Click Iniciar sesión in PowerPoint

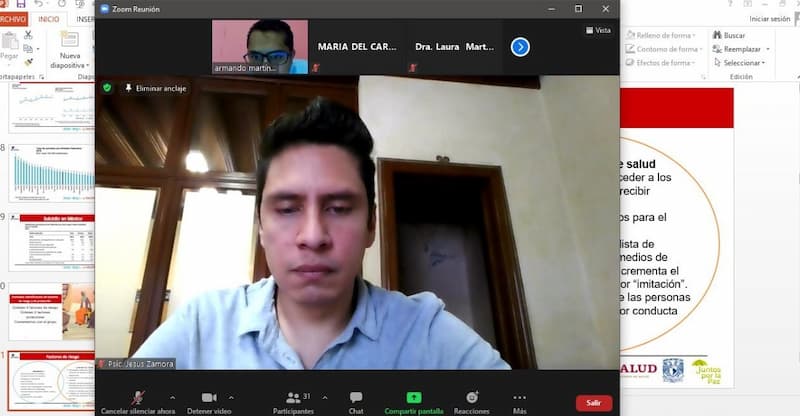tap(769, 19)
